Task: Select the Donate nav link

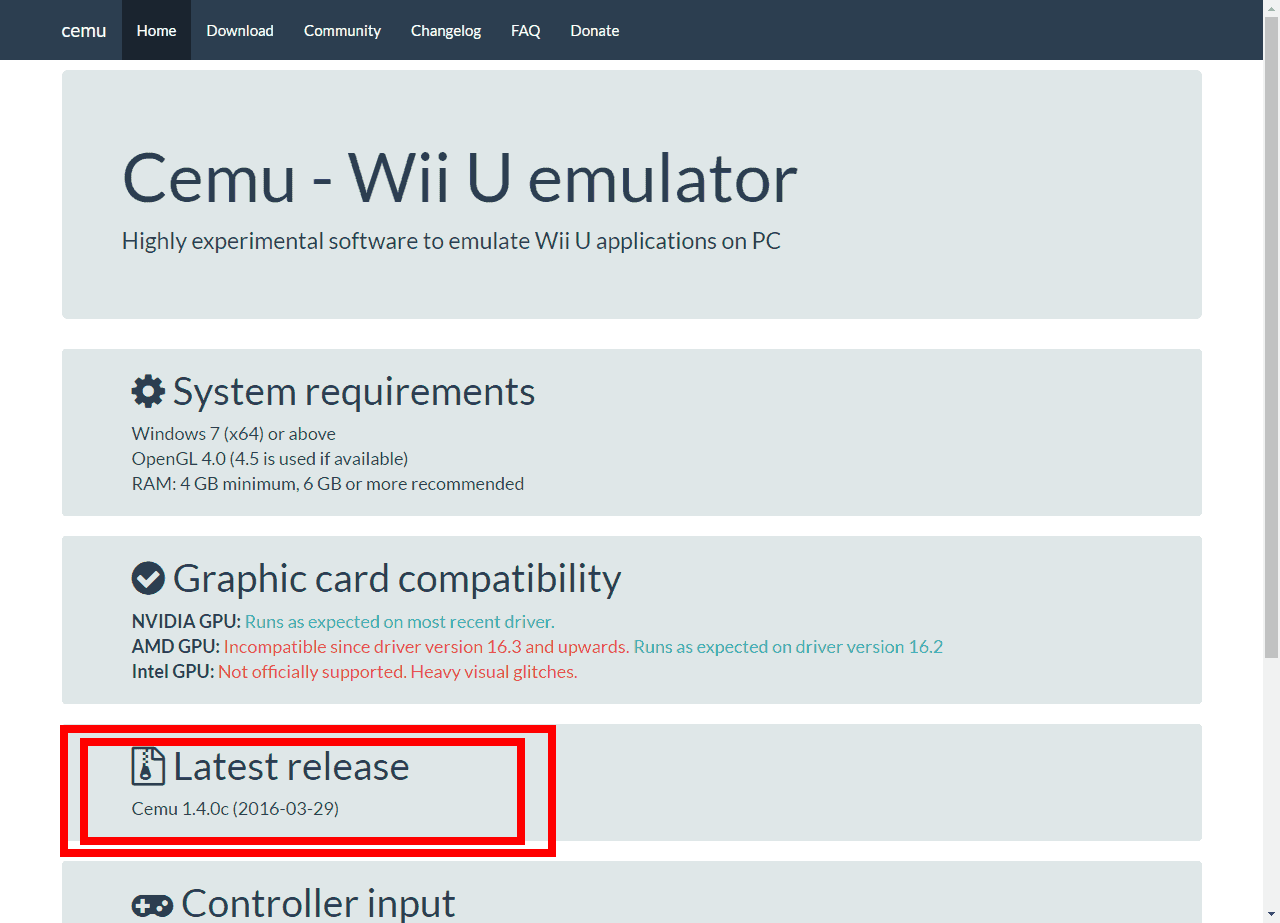Action: (x=595, y=30)
